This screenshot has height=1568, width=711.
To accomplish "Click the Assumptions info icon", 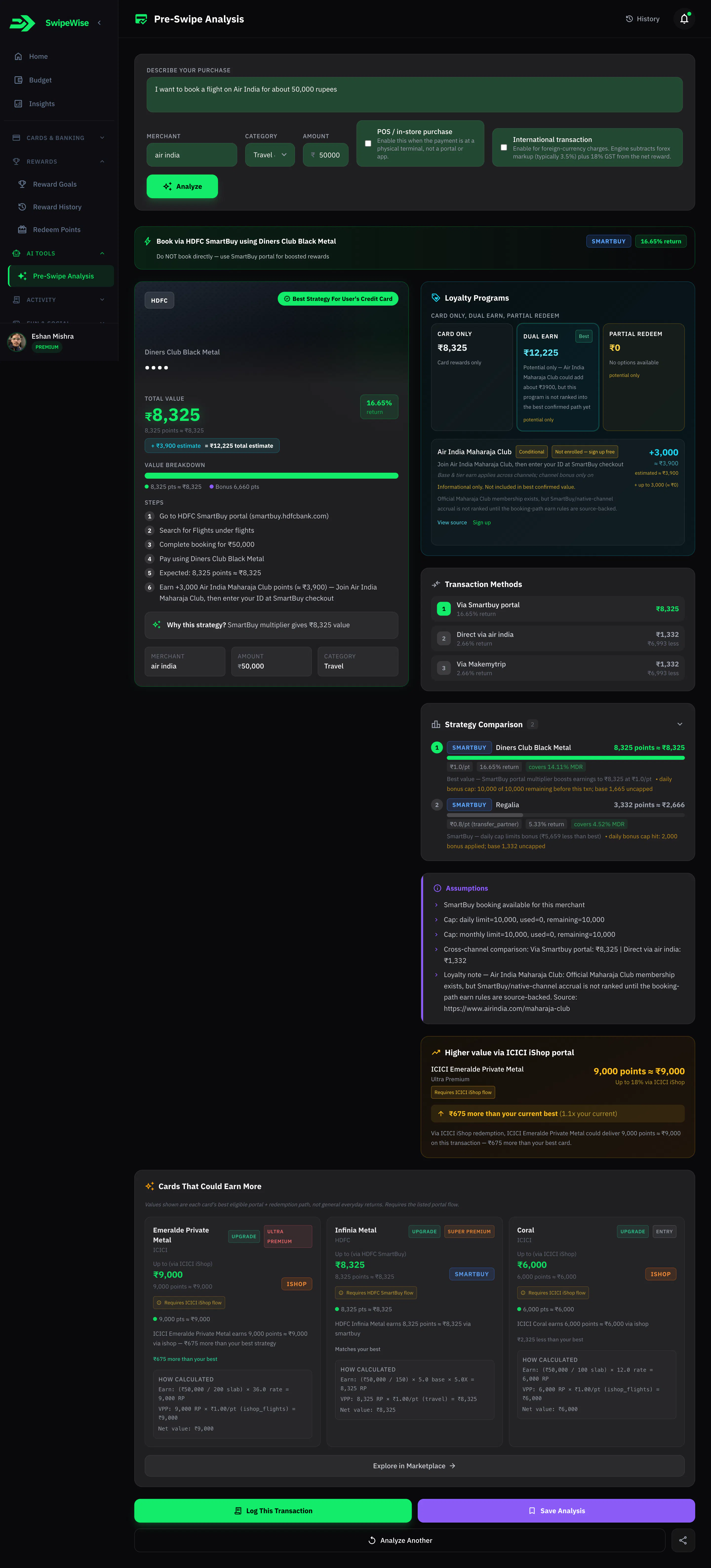I will click(437, 889).
